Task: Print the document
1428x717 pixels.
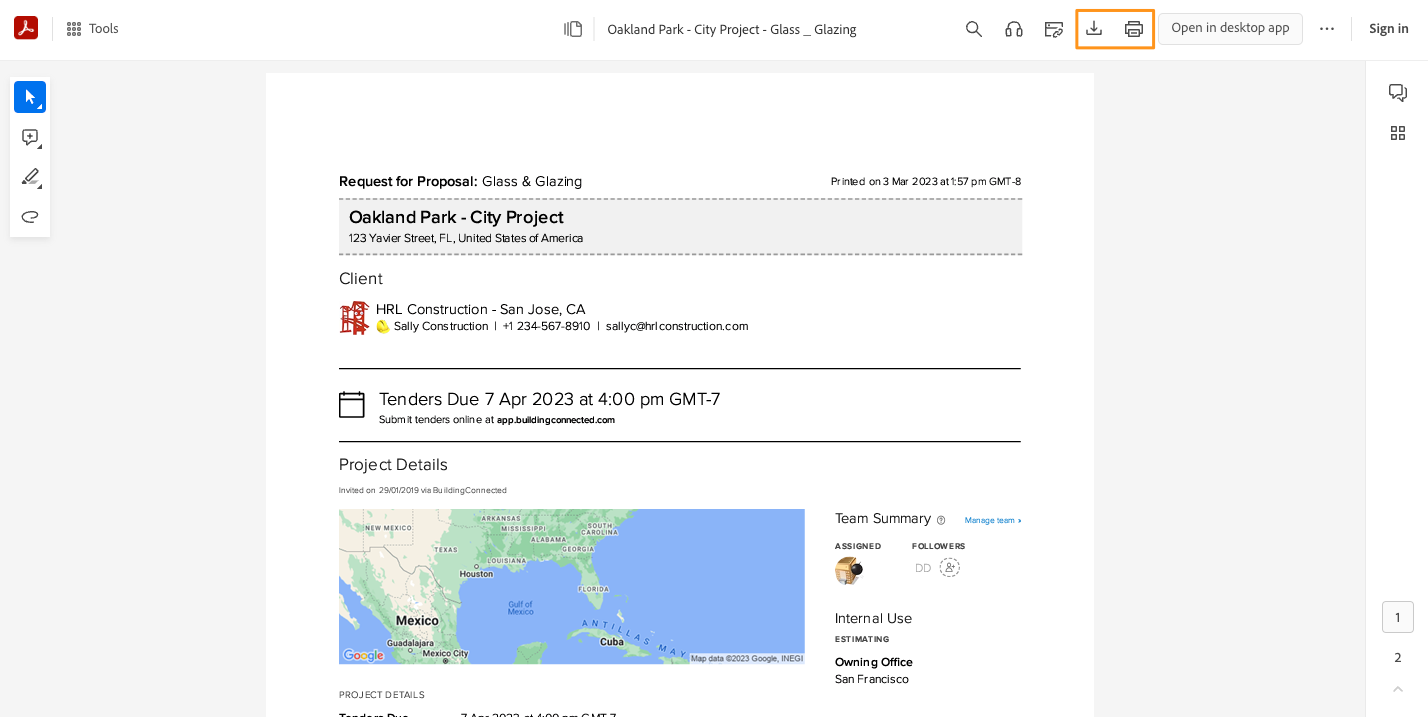Action: (x=1134, y=29)
